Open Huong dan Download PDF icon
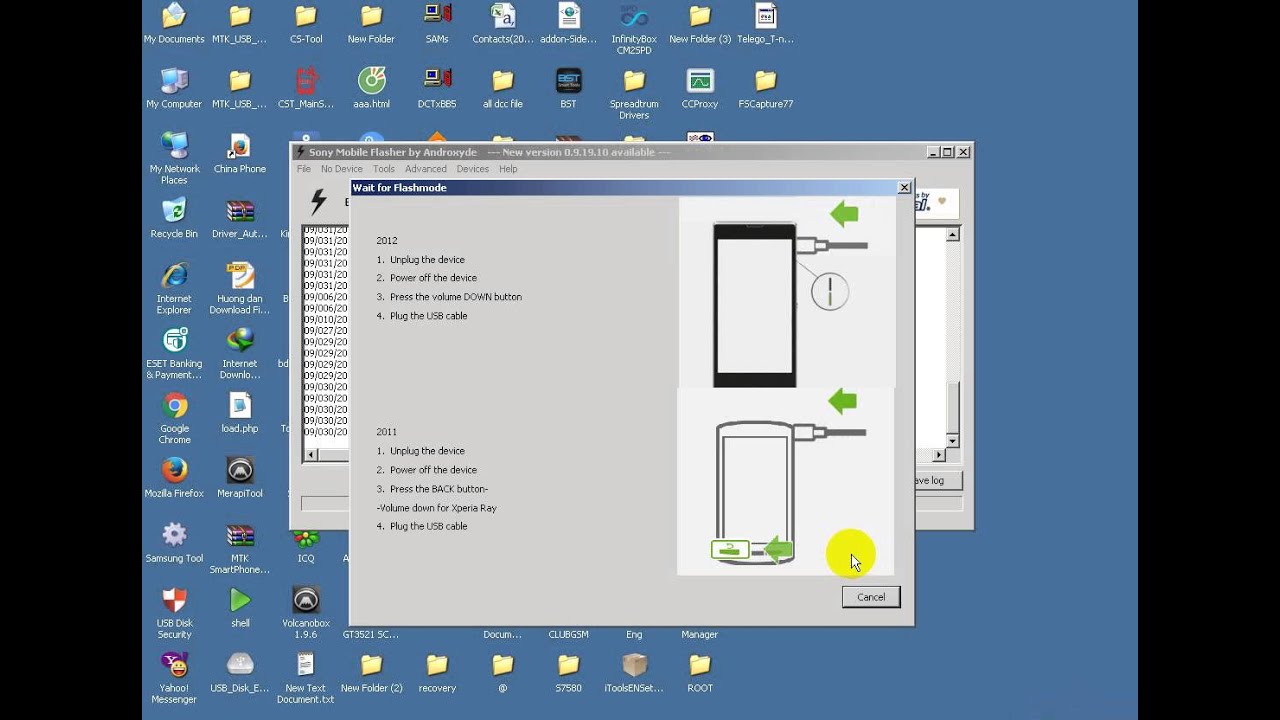Screen dimensions: 1280x720 click(240, 289)
